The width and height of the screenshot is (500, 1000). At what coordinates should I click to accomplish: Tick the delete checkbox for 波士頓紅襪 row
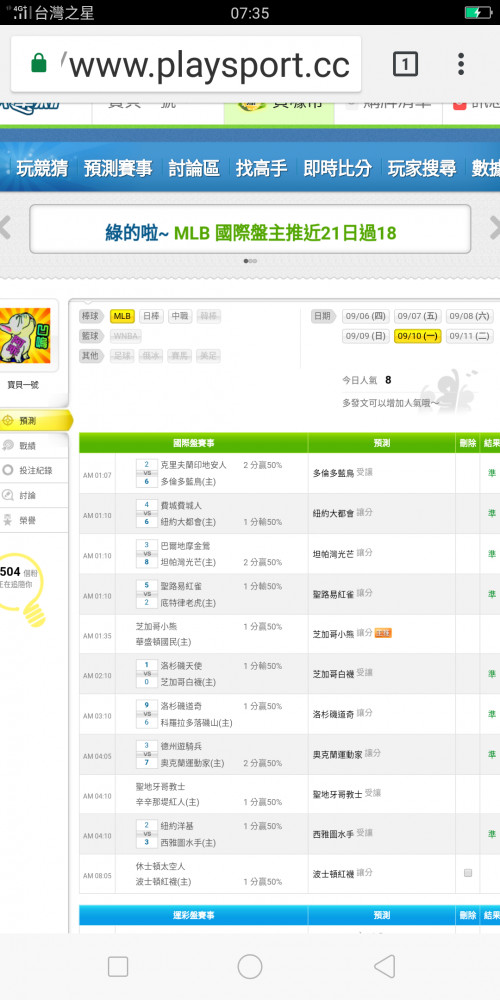[x=468, y=873]
